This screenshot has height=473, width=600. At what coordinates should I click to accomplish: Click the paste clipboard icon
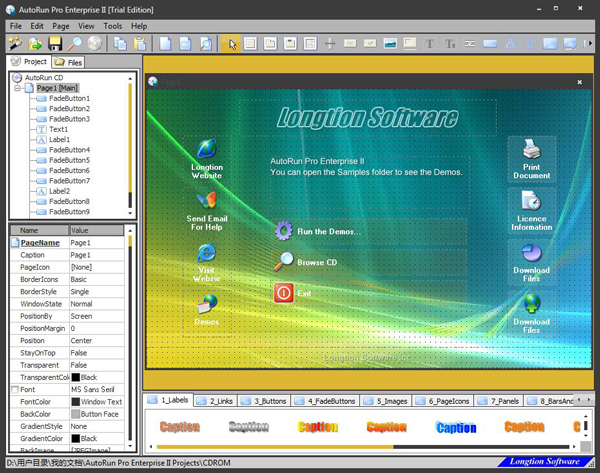click(140, 43)
